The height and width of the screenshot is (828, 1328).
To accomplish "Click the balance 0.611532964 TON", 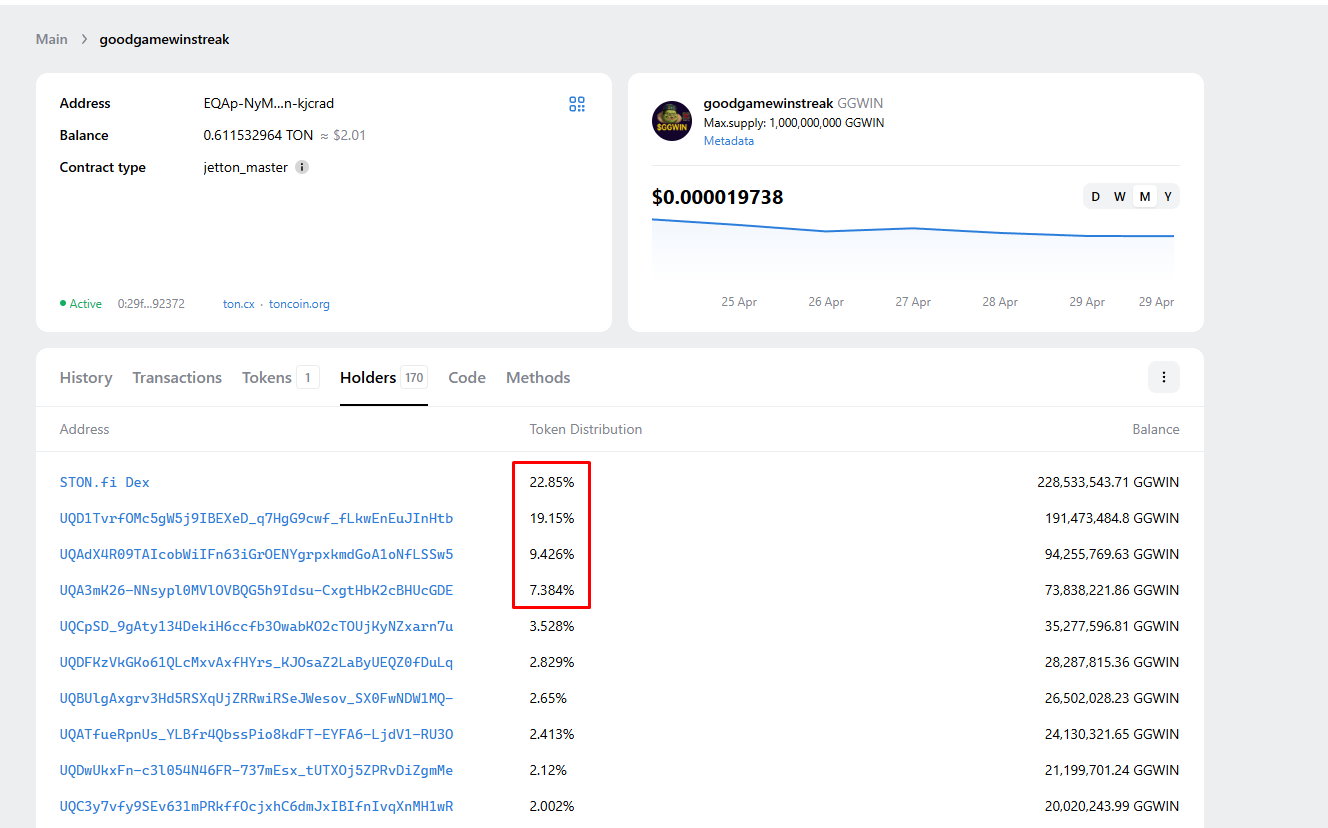I will pos(258,135).
